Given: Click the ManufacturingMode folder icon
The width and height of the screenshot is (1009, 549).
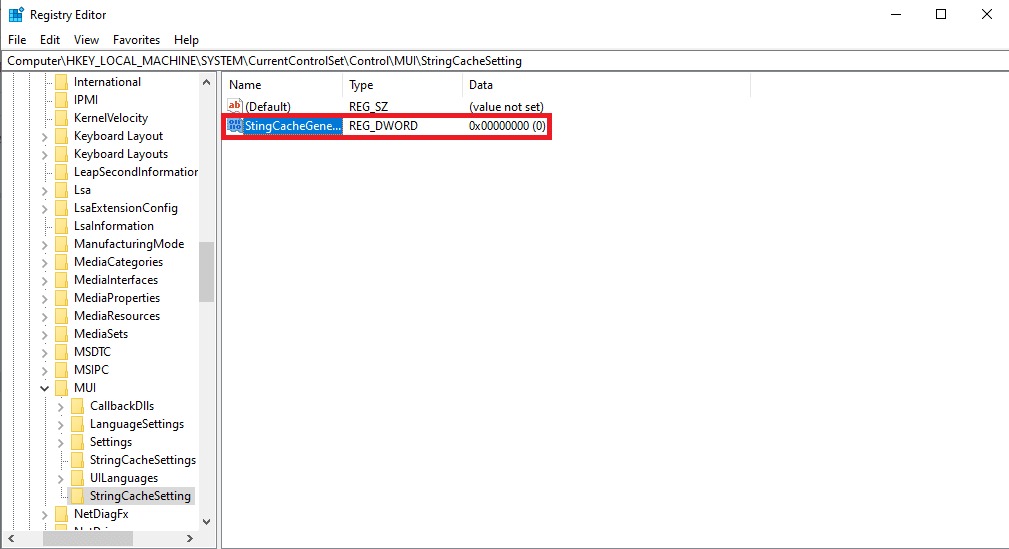Looking at the screenshot, I should pyautogui.click(x=62, y=244).
